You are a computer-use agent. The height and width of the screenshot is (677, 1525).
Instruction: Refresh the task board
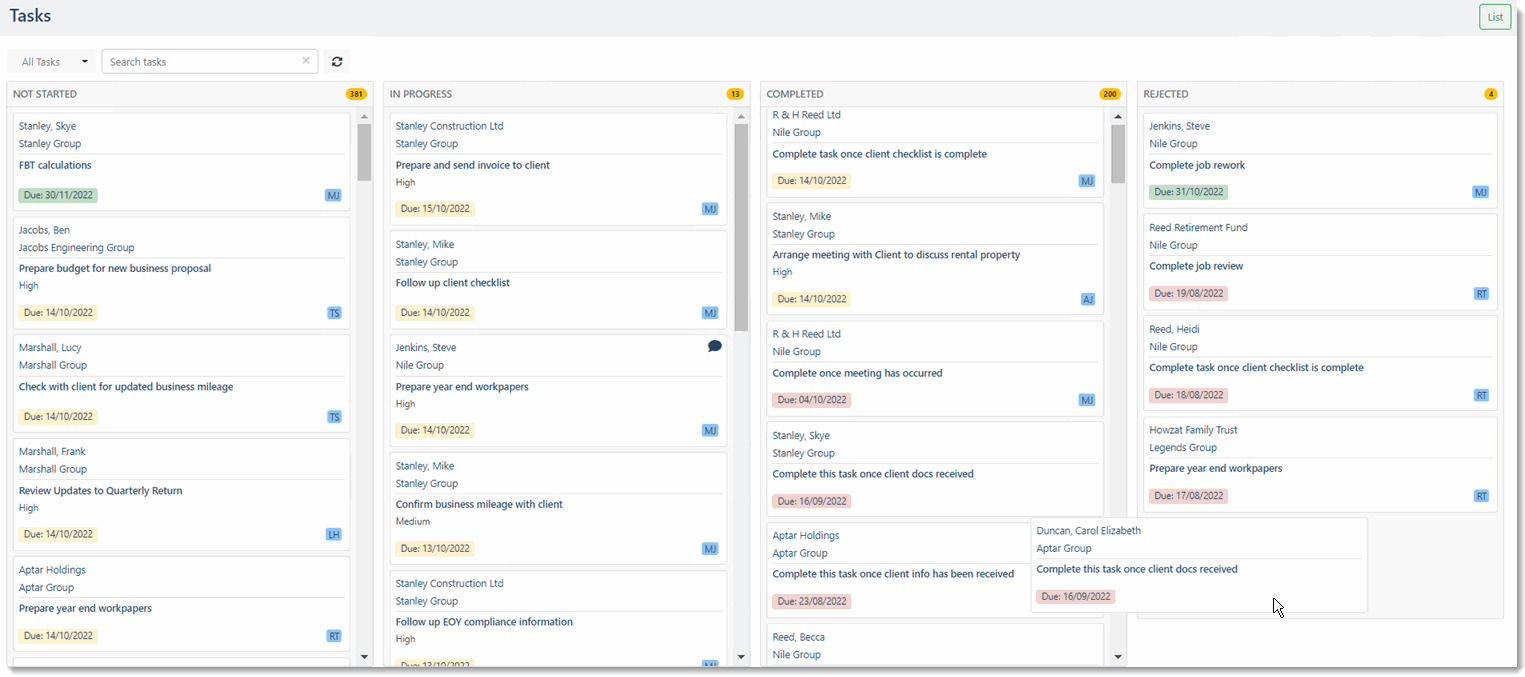click(x=337, y=61)
